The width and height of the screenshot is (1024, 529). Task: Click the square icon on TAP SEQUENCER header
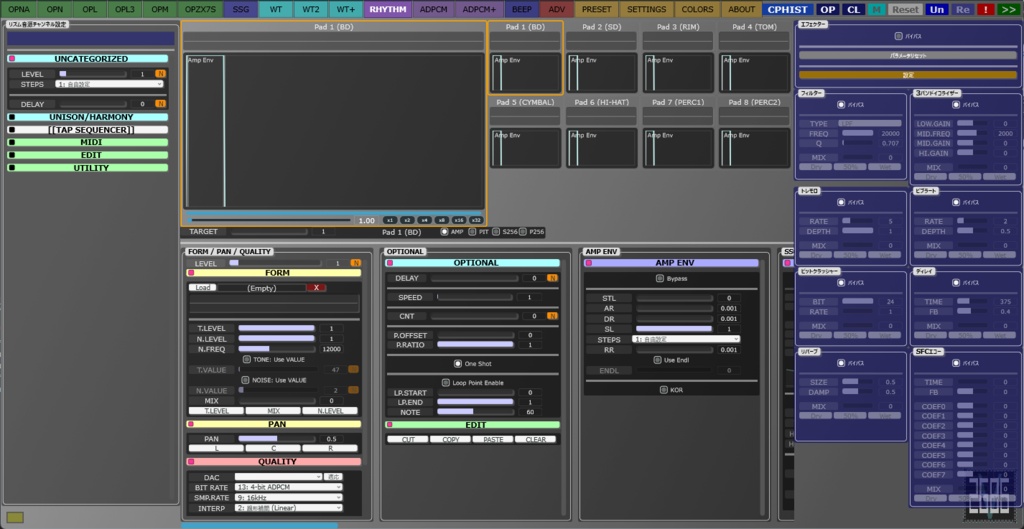(x=12, y=130)
